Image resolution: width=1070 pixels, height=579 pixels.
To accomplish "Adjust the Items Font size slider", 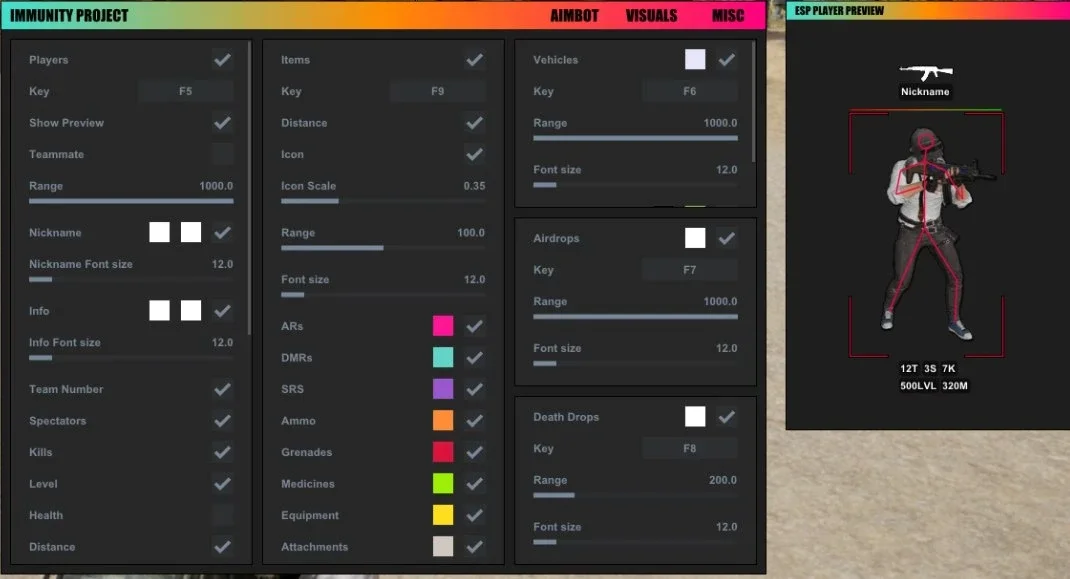I will click(383, 295).
